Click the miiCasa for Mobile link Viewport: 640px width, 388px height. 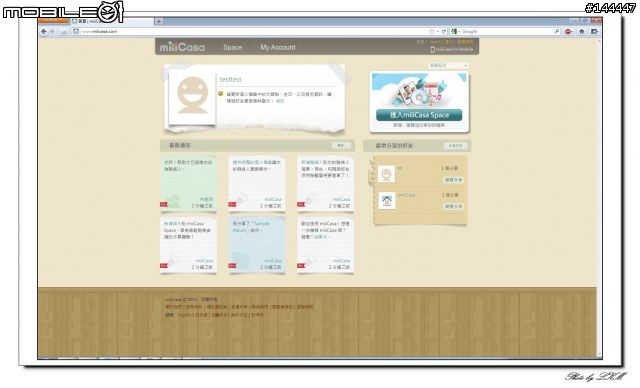[x=454, y=49]
